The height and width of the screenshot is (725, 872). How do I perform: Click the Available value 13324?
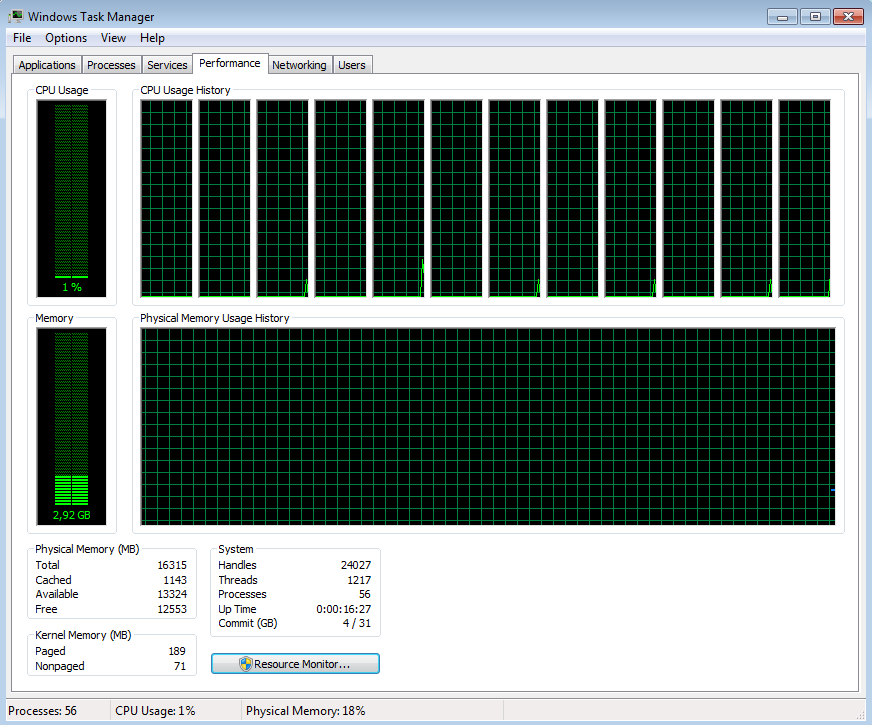pos(172,594)
